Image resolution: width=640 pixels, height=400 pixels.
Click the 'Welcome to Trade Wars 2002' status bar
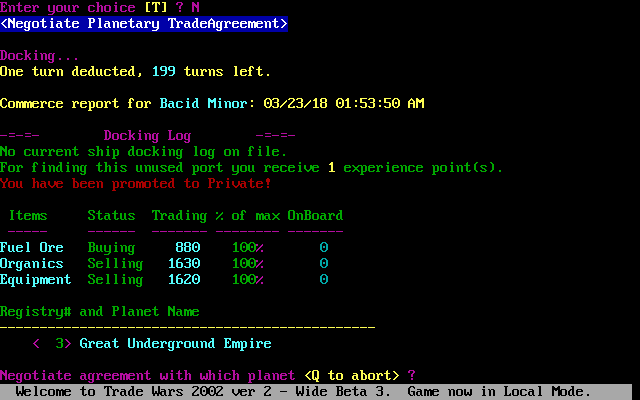coord(316,392)
